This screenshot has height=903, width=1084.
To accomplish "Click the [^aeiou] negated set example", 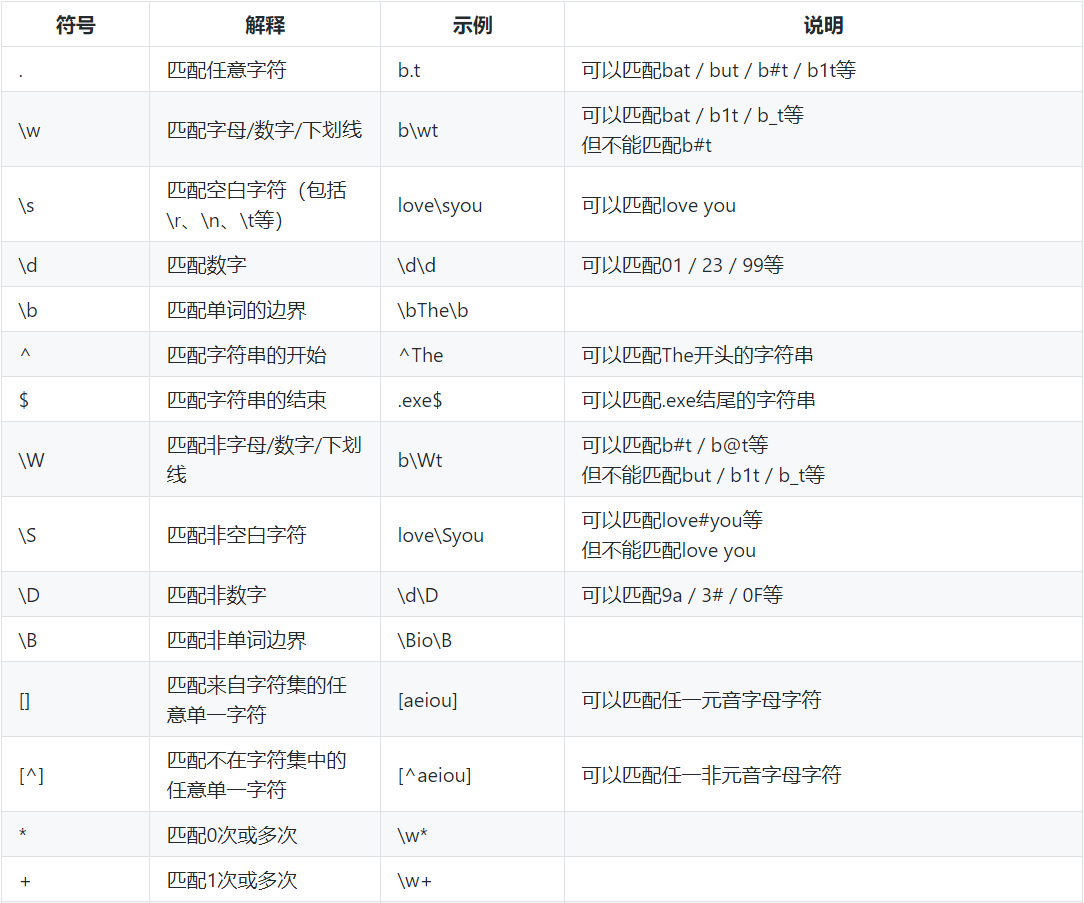I will point(434,775).
